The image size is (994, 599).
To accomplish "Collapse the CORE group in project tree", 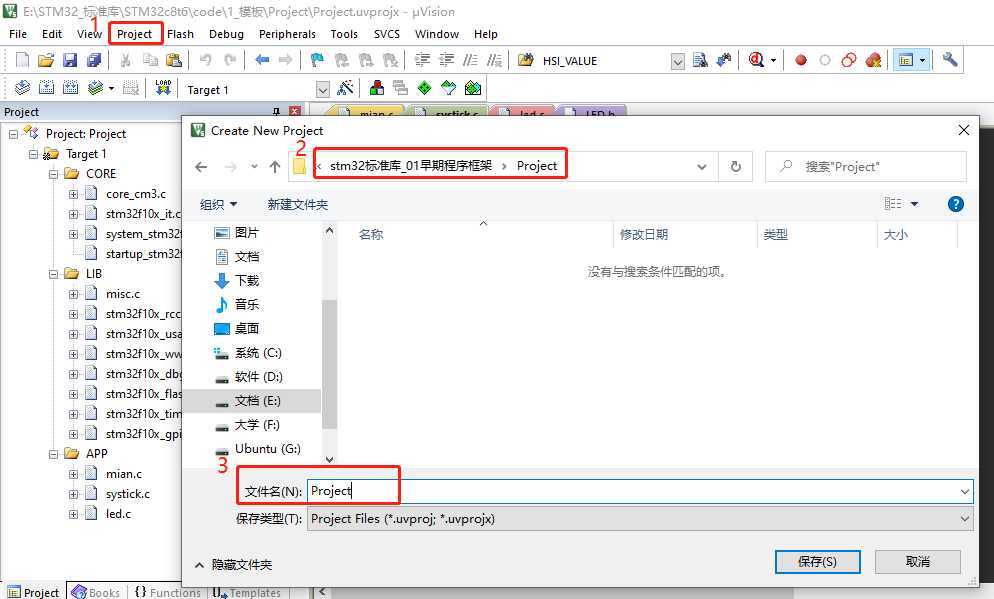I will tap(54, 174).
